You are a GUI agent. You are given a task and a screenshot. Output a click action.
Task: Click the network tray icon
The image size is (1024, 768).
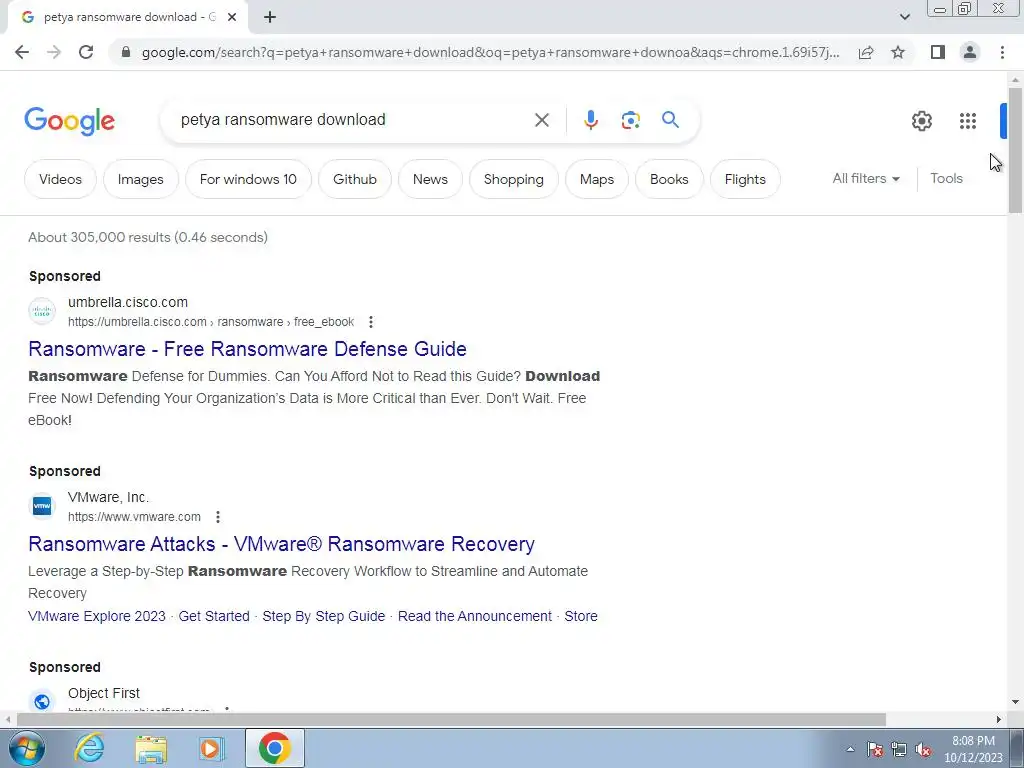(x=899, y=749)
